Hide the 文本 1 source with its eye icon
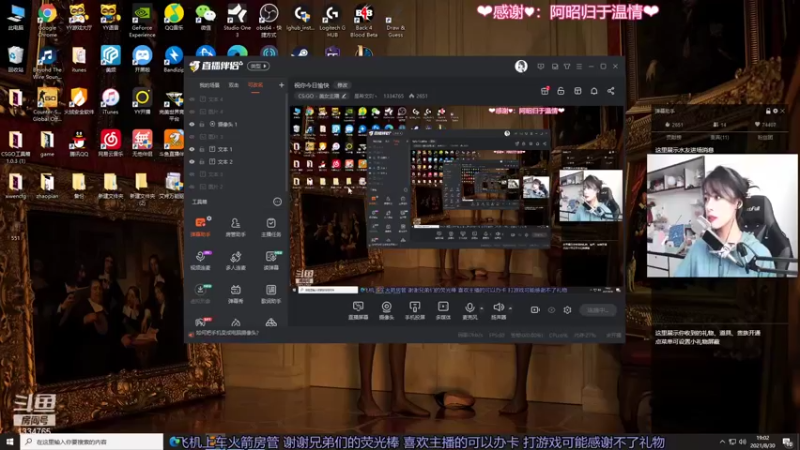 [x=192, y=149]
